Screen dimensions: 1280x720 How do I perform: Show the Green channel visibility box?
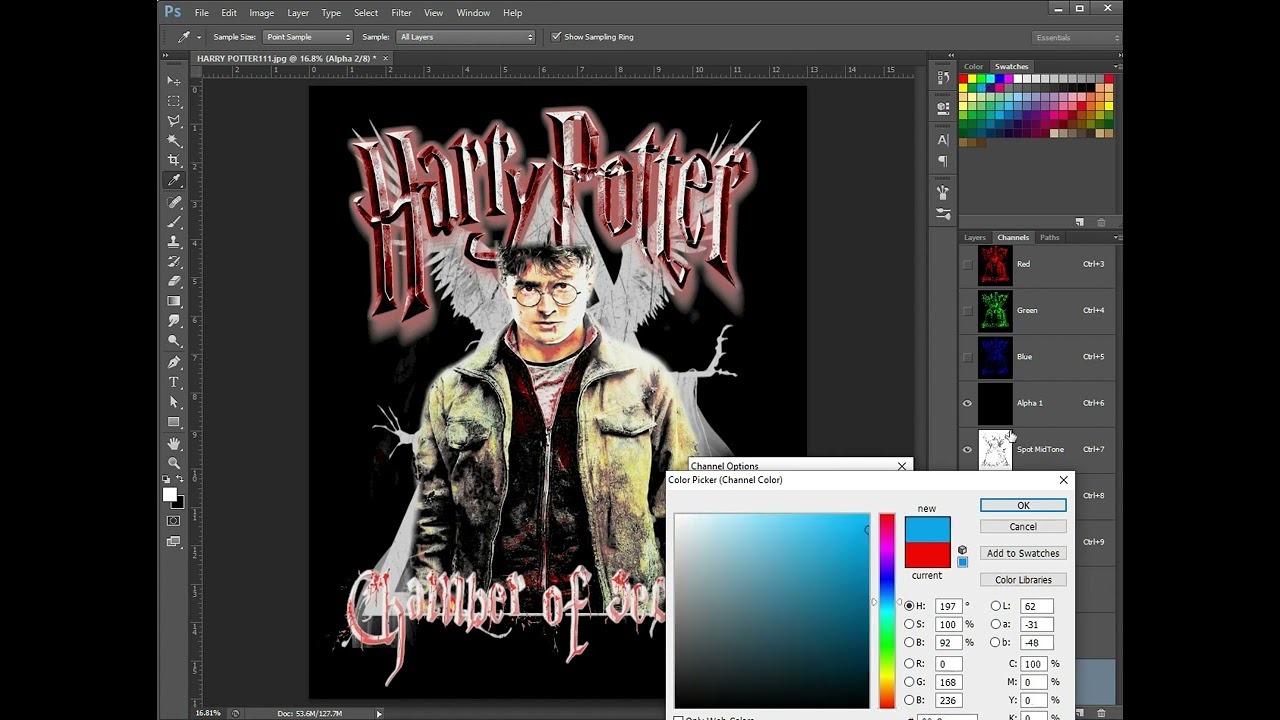coord(967,310)
